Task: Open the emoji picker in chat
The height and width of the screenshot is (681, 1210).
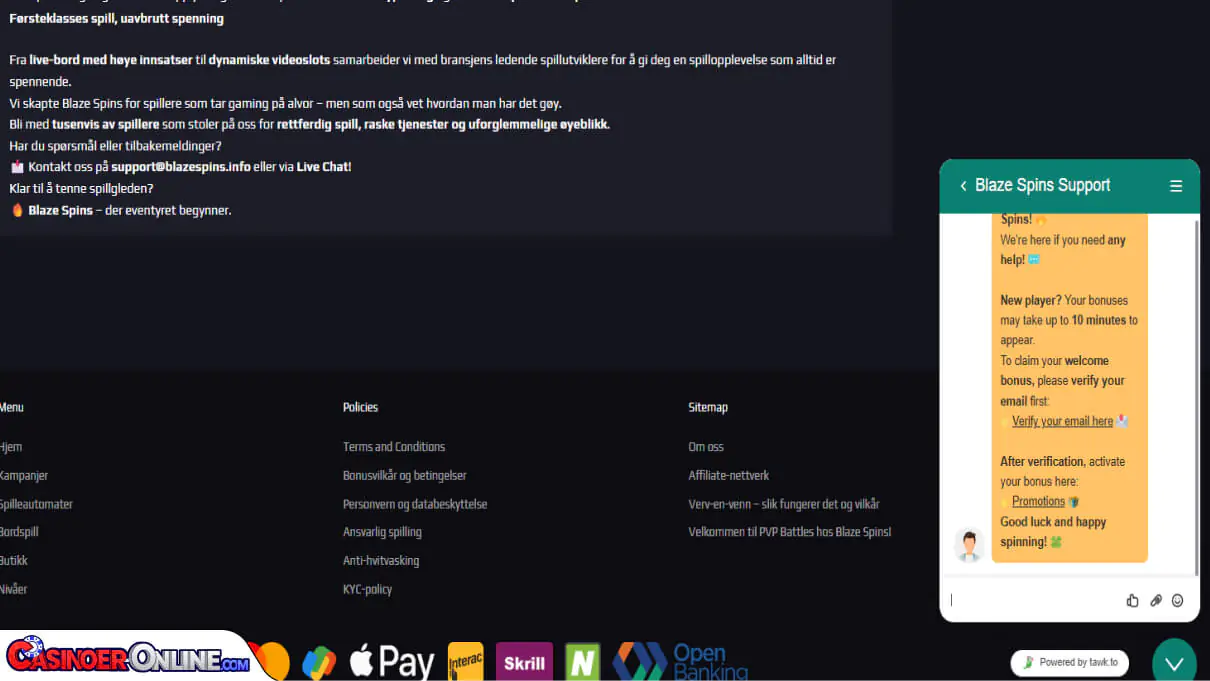Action: pyautogui.click(x=1177, y=600)
